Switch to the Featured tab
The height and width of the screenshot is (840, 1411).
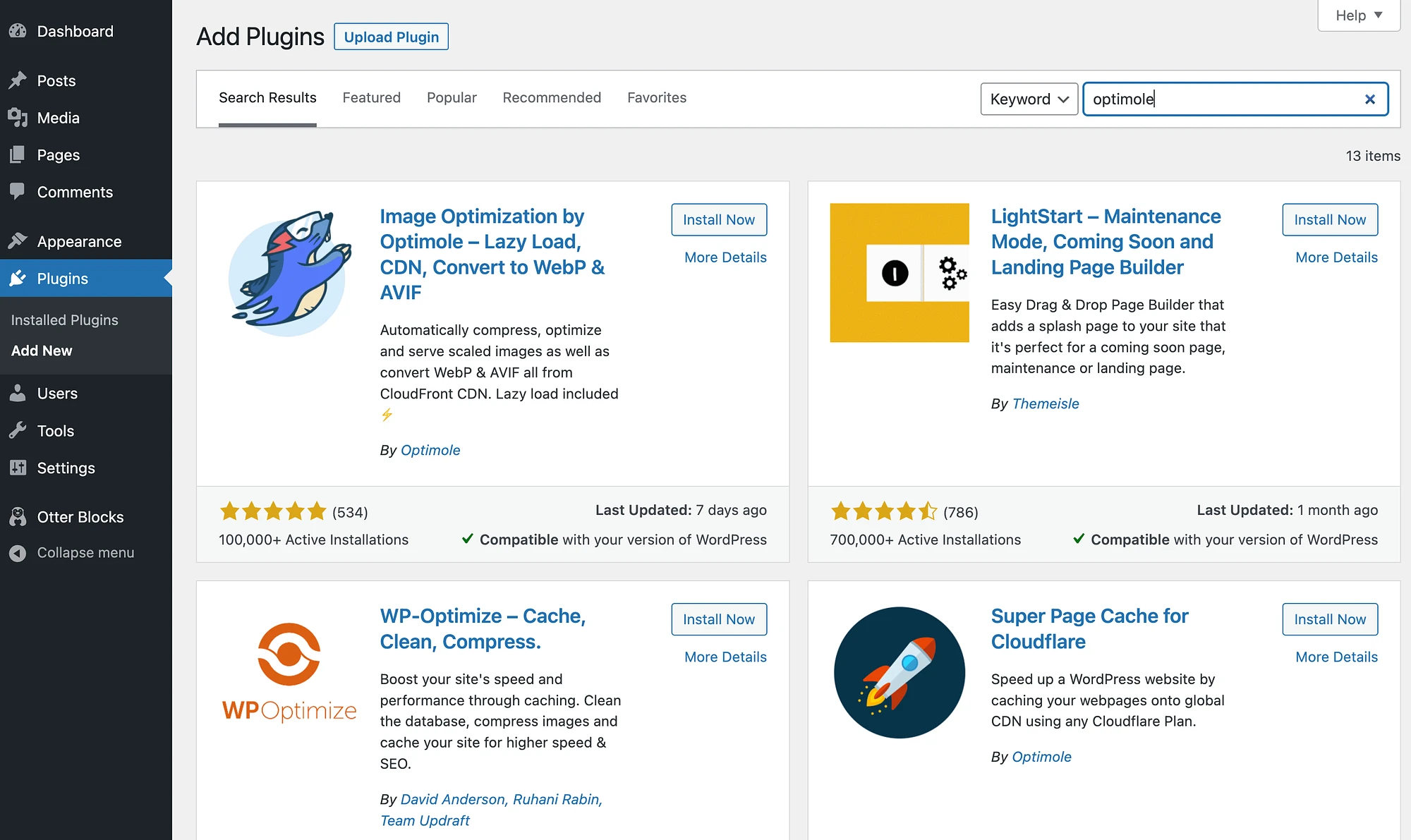pyautogui.click(x=371, y=97)
